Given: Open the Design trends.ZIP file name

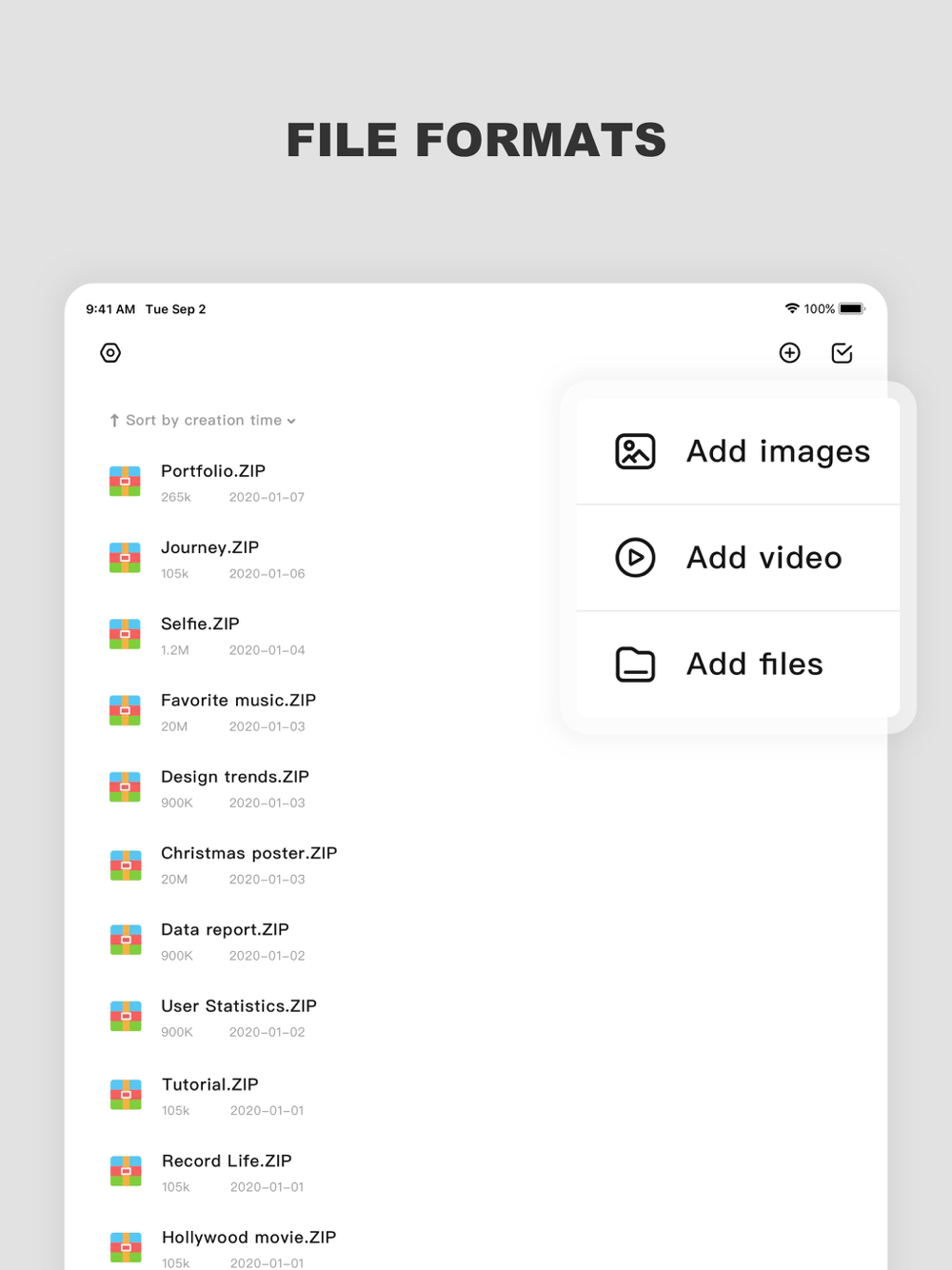Looking at the screenshot, I should click(x=235, y=777).
